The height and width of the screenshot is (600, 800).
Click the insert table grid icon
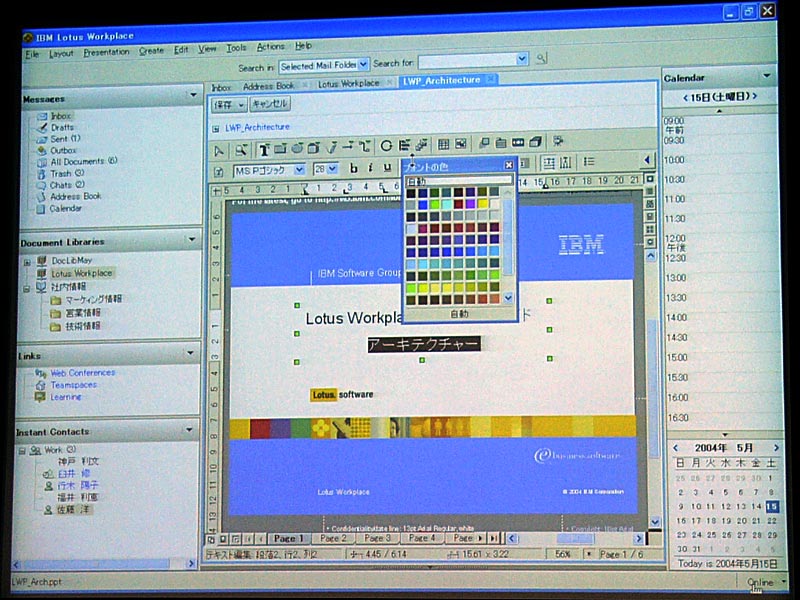pos(443,144)
